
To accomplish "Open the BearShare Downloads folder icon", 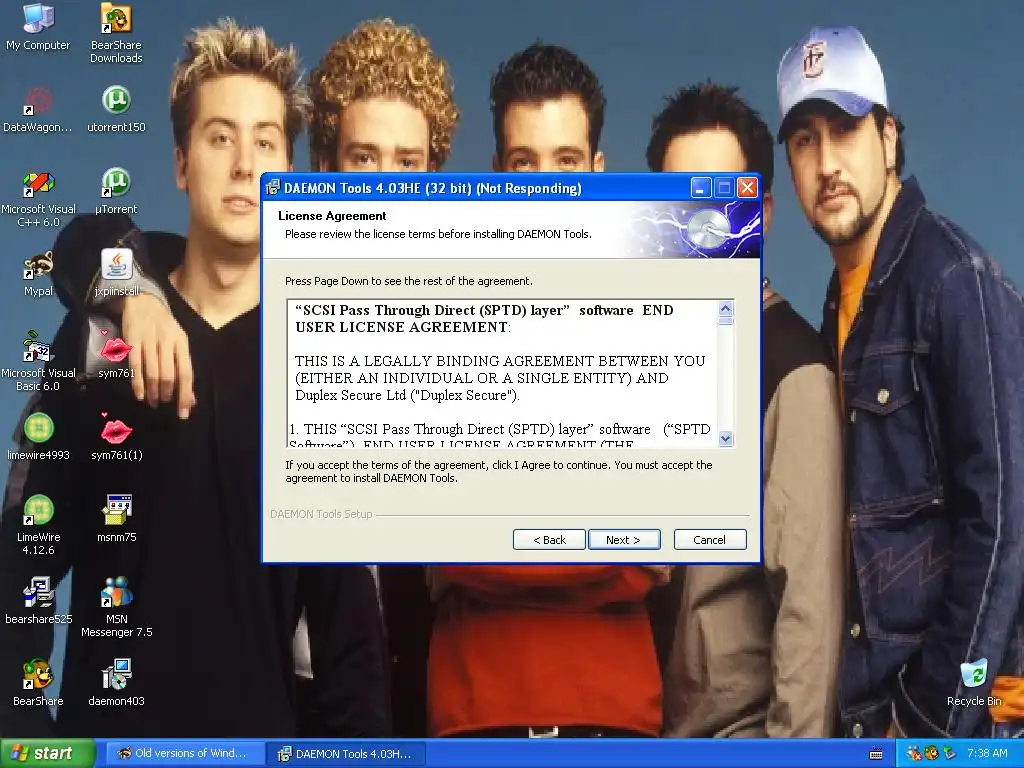I will 116,33.
